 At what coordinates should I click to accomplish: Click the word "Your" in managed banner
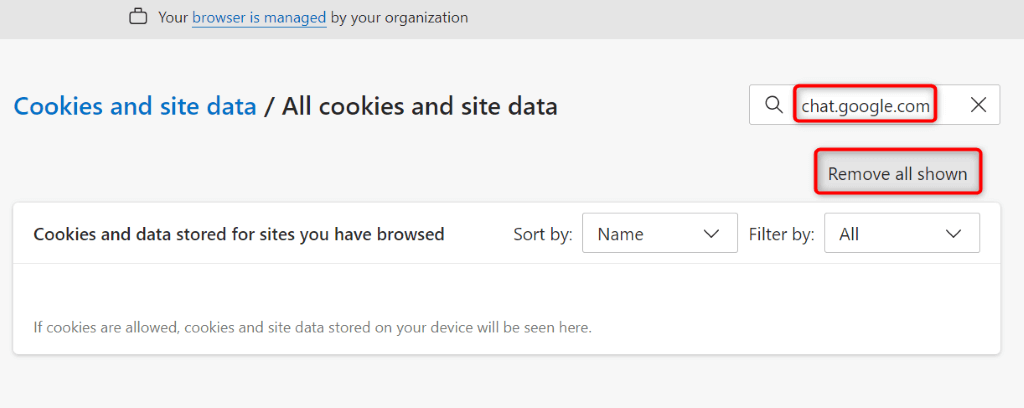tap(173, 18)
